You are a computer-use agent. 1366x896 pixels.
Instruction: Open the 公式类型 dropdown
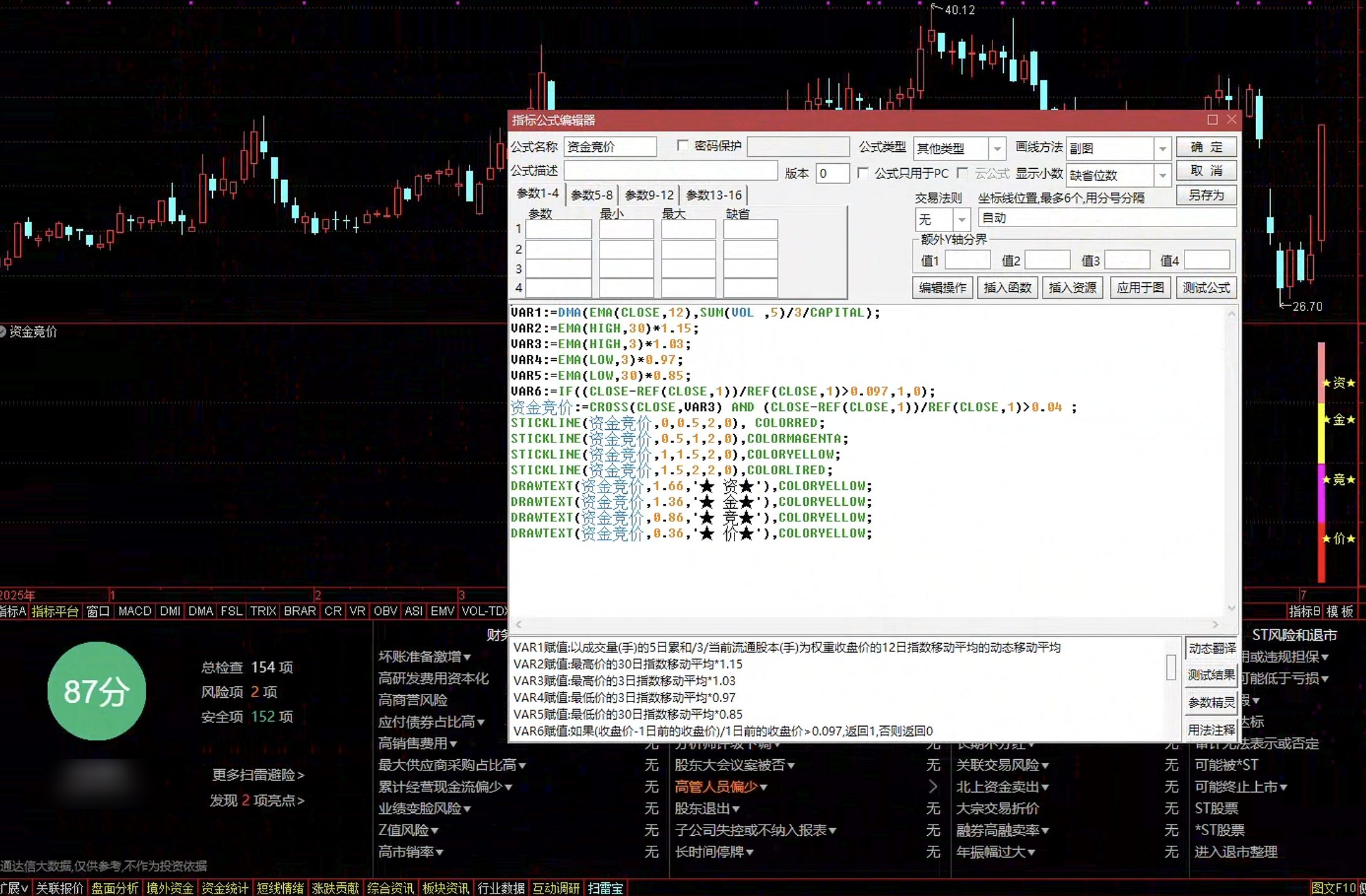point(997,149)
